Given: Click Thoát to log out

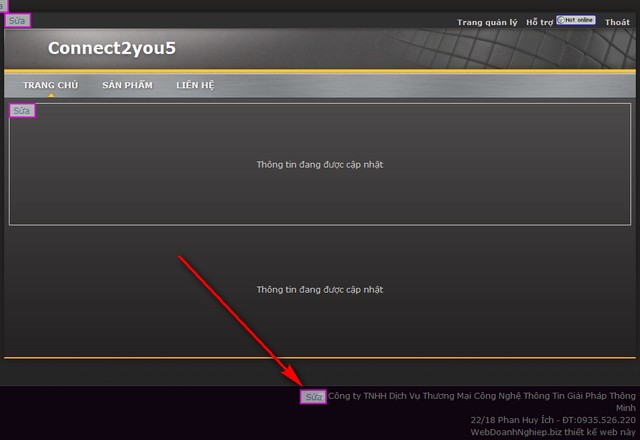Looking at the screenshot, I should tap(617, 22).
